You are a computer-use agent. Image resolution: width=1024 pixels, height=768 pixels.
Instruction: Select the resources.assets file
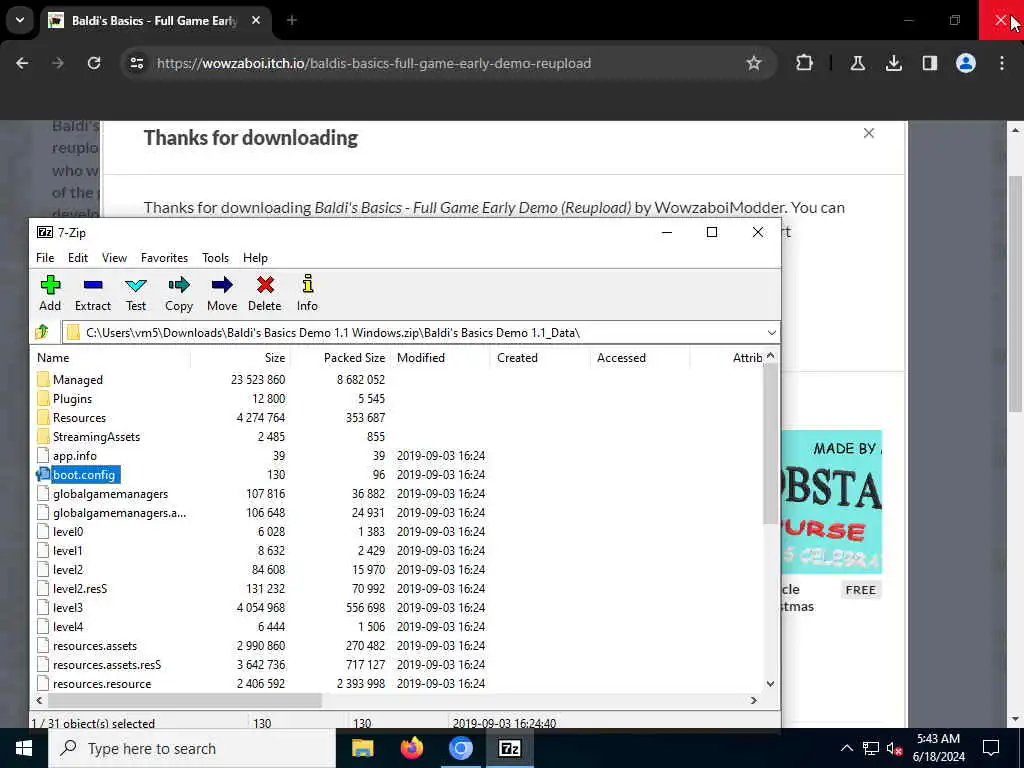coord(87,646)
